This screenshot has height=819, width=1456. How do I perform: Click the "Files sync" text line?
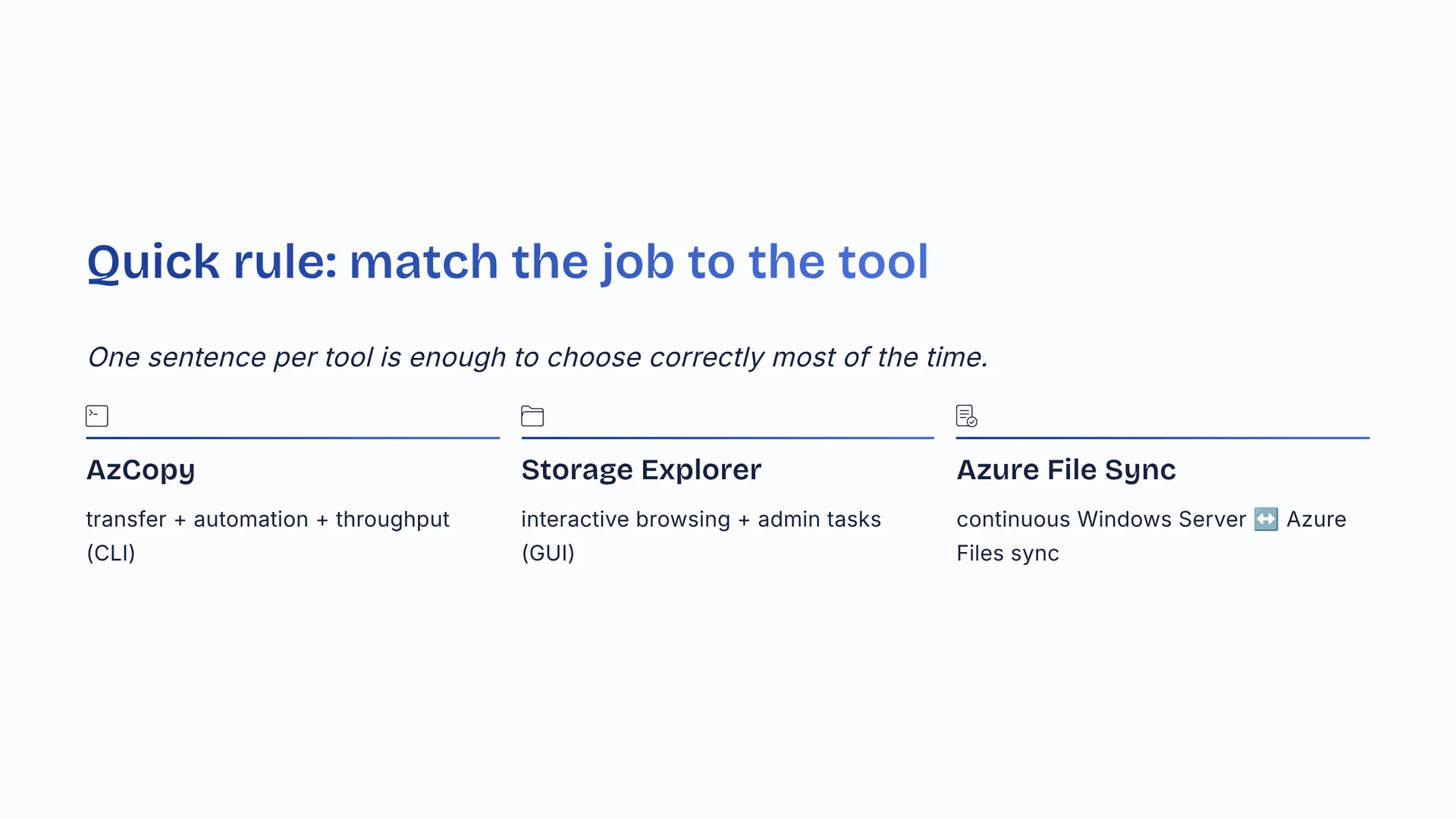click(x=1007, y=554)
